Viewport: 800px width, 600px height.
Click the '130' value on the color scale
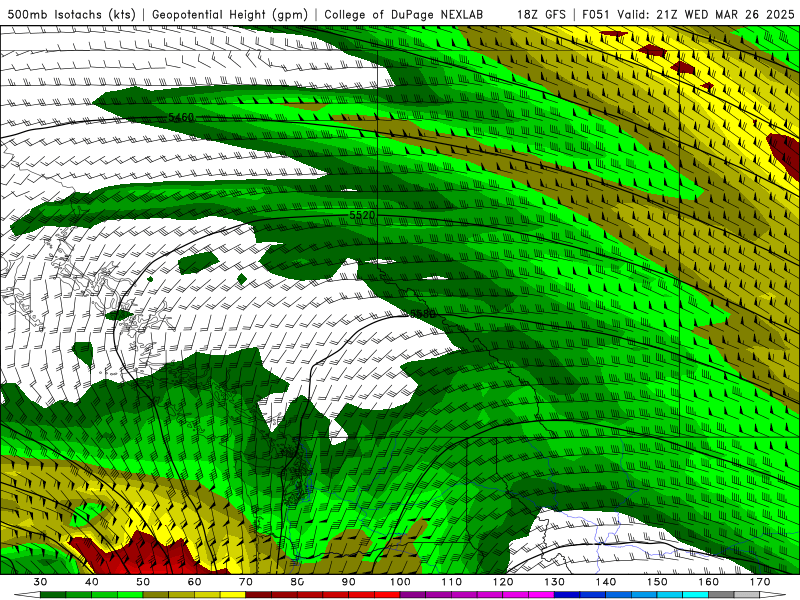[x=555, y=582]
